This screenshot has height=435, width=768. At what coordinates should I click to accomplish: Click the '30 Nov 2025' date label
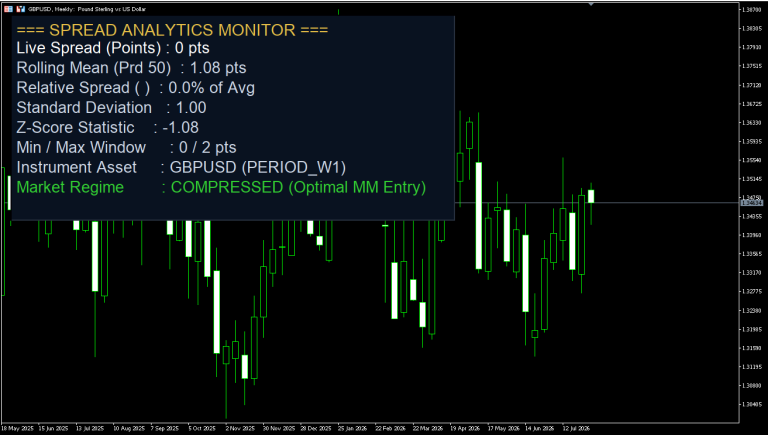pyautogui.click(x=278, y=428)
